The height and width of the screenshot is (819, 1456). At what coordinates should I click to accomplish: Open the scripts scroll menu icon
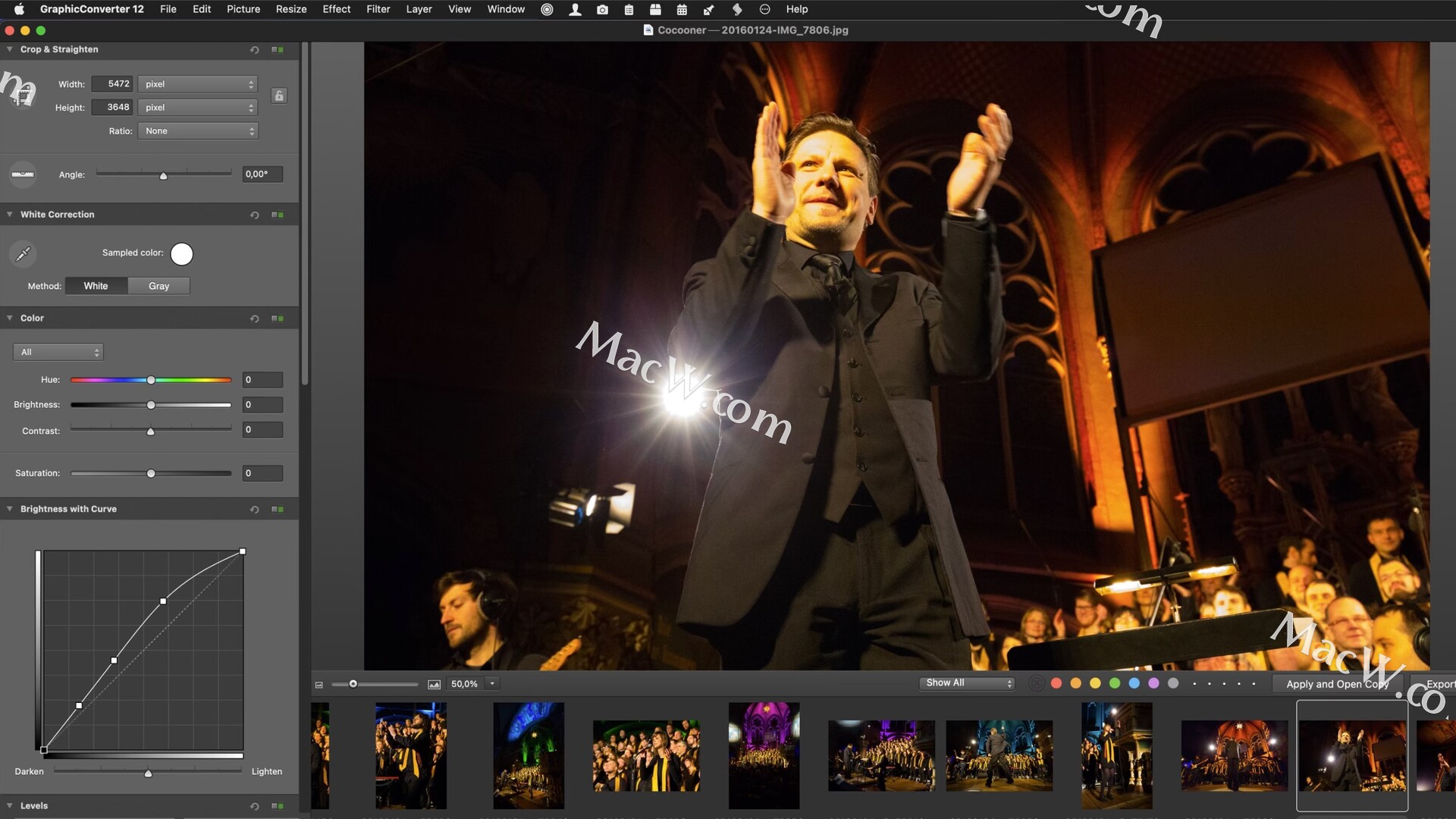click(736, 9)
